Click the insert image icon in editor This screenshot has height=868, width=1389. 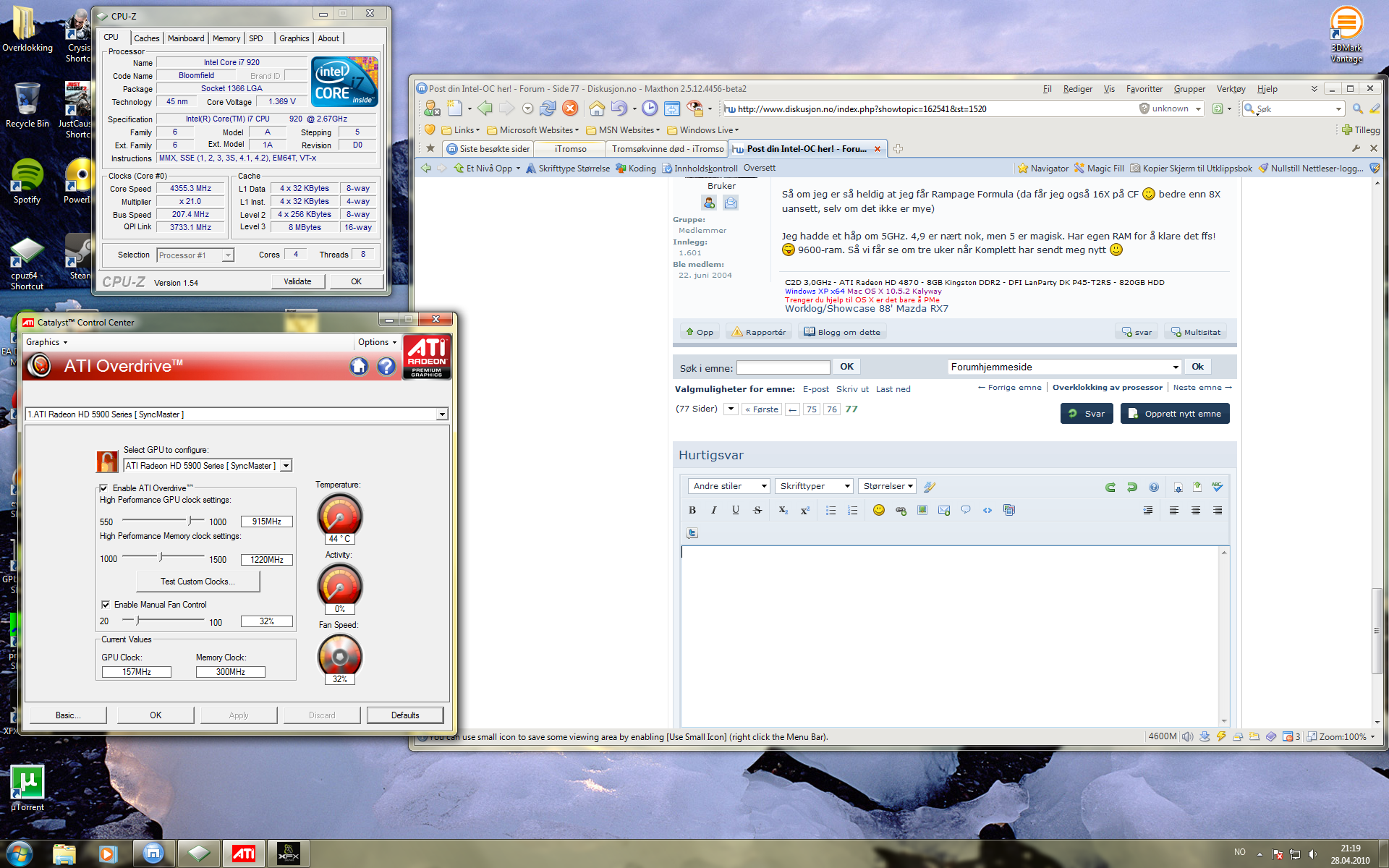922,510
